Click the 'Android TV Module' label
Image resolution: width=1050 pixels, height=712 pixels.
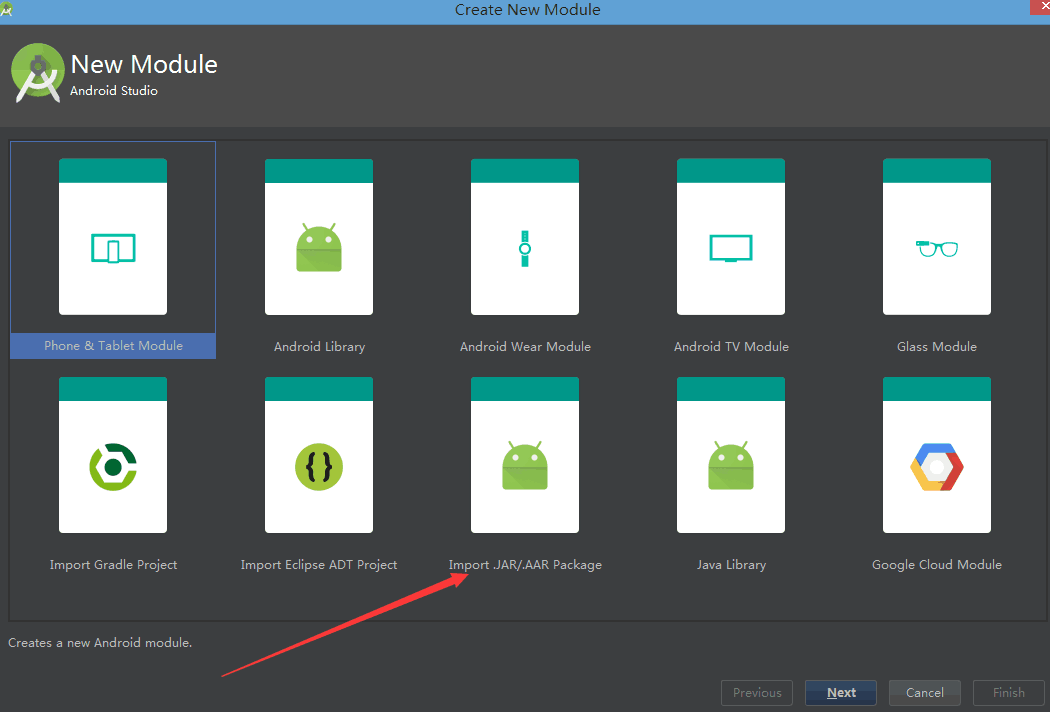731,346
